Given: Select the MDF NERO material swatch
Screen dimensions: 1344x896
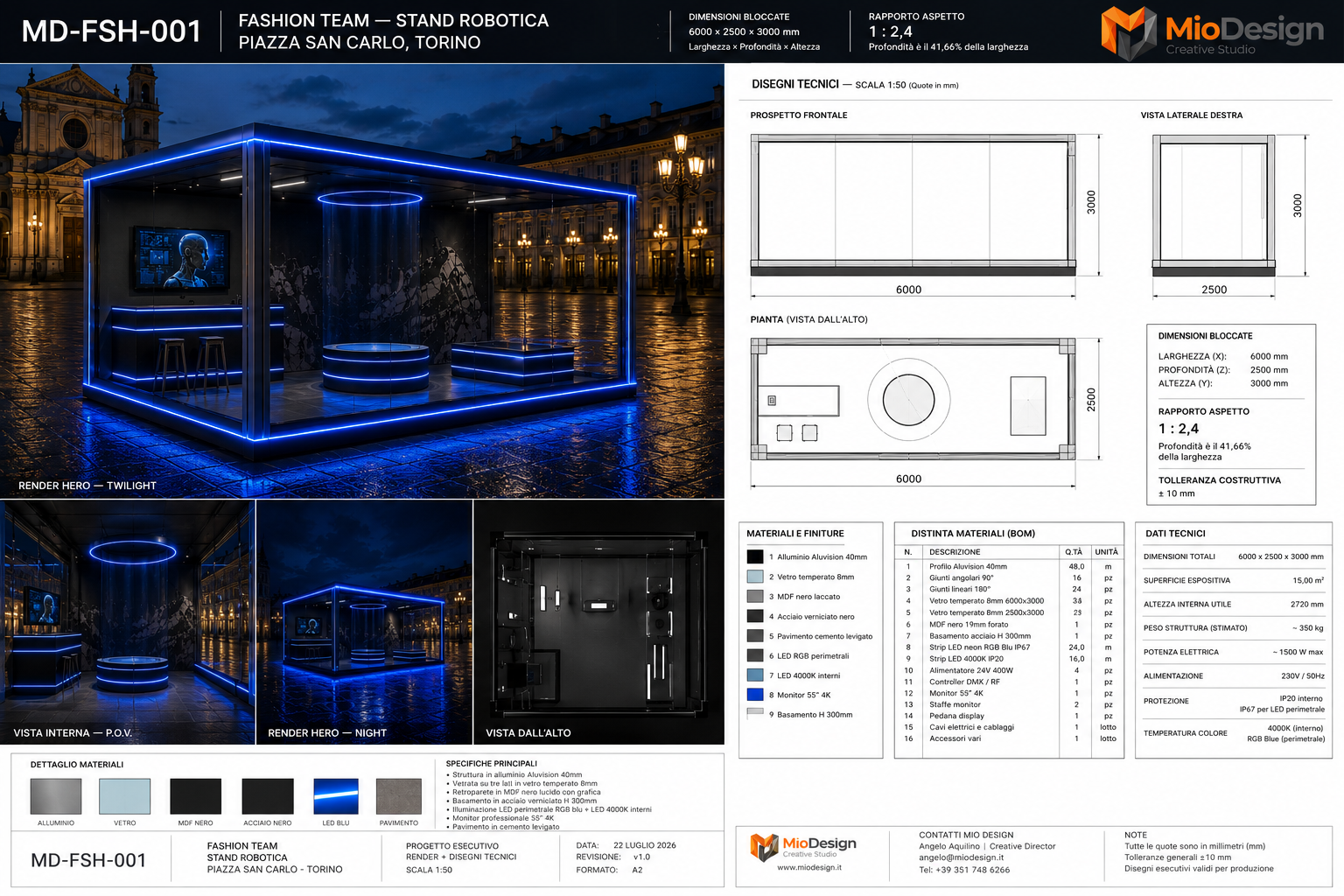Looking at the screenshot, I should (195, 796).
